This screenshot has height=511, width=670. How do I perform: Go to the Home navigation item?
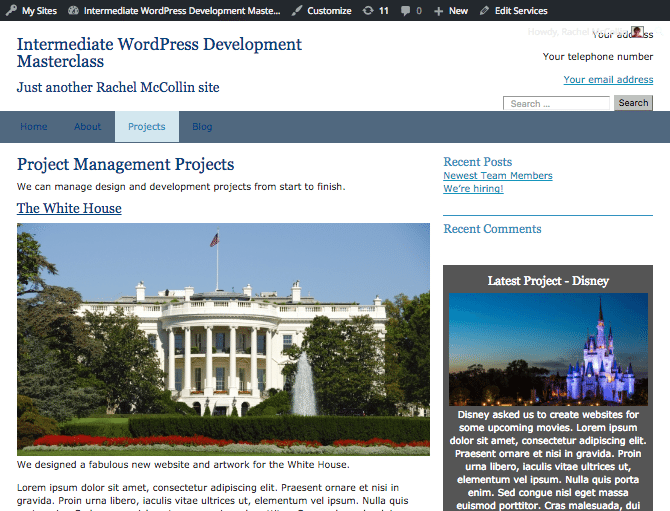coord(34,127)
